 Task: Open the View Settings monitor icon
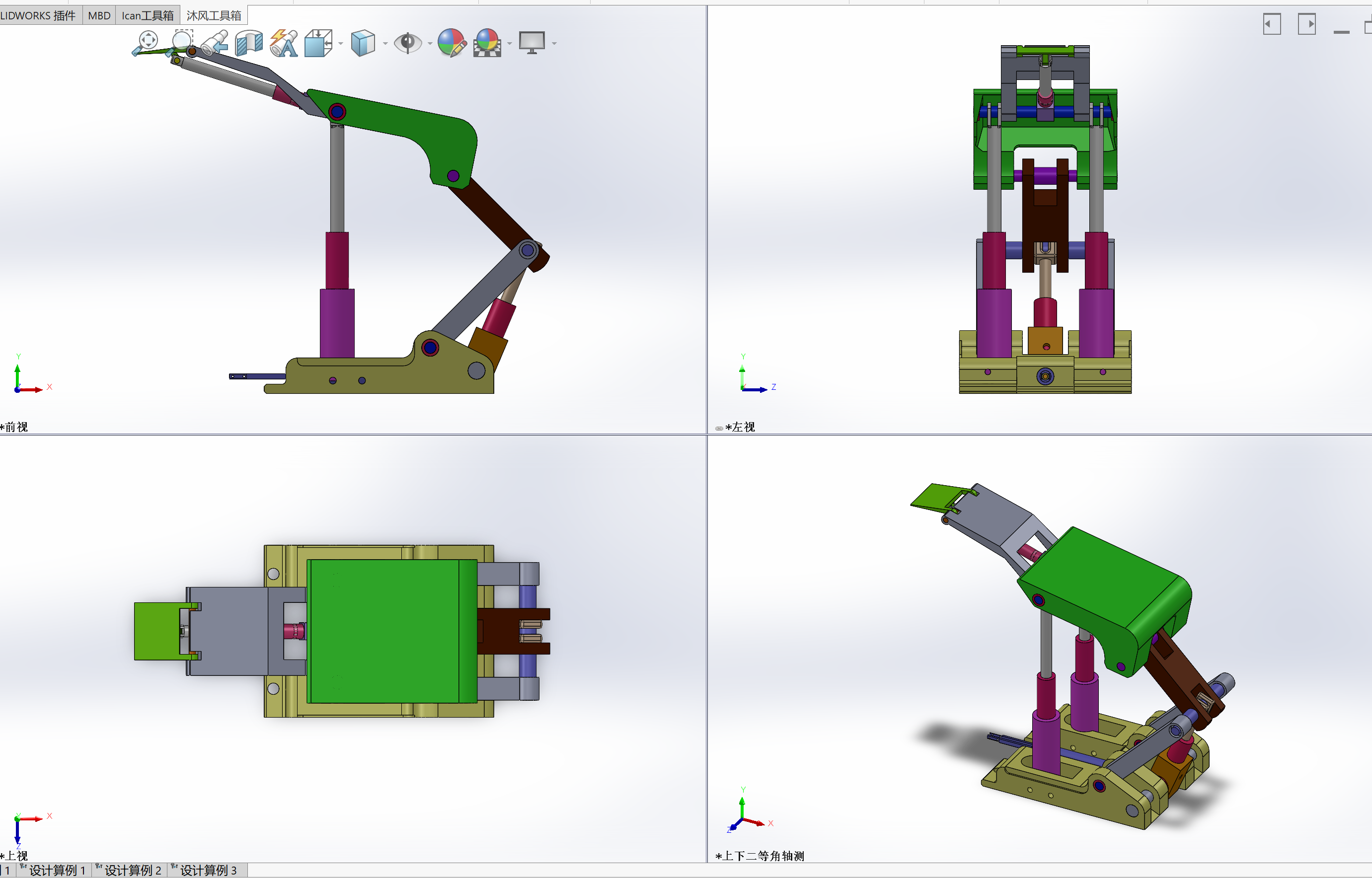(x=532, y=43)
